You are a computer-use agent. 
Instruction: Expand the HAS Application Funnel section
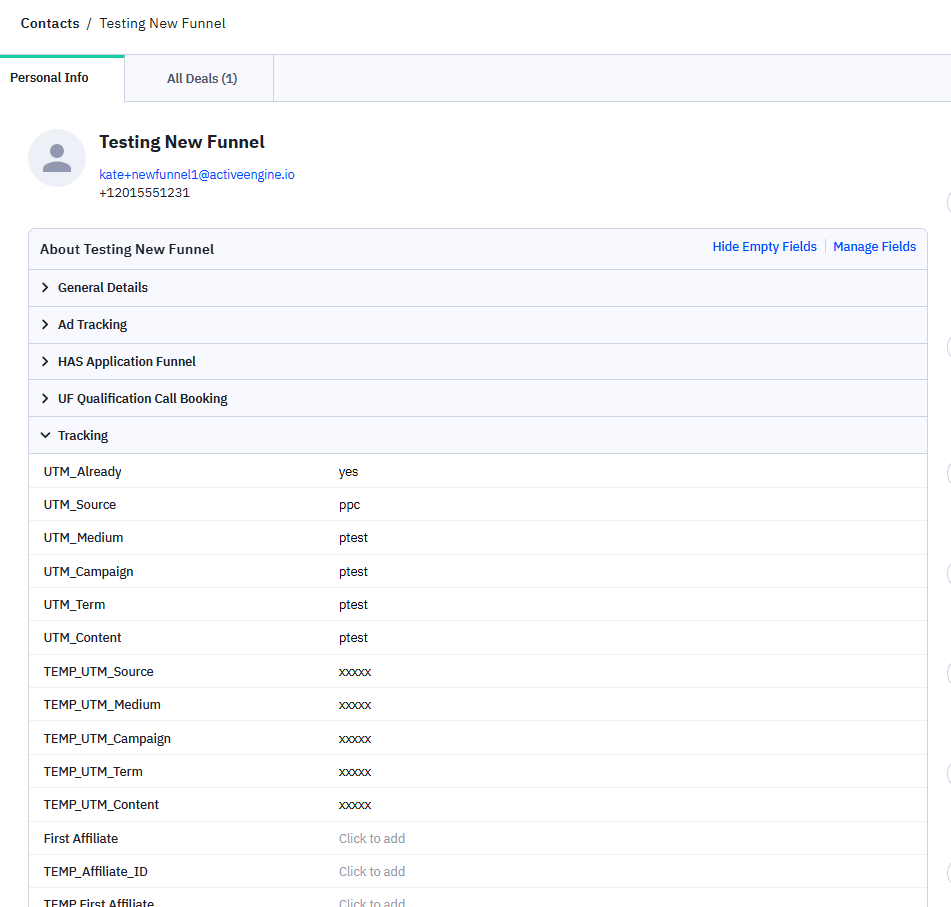click(x=127, y=361)
